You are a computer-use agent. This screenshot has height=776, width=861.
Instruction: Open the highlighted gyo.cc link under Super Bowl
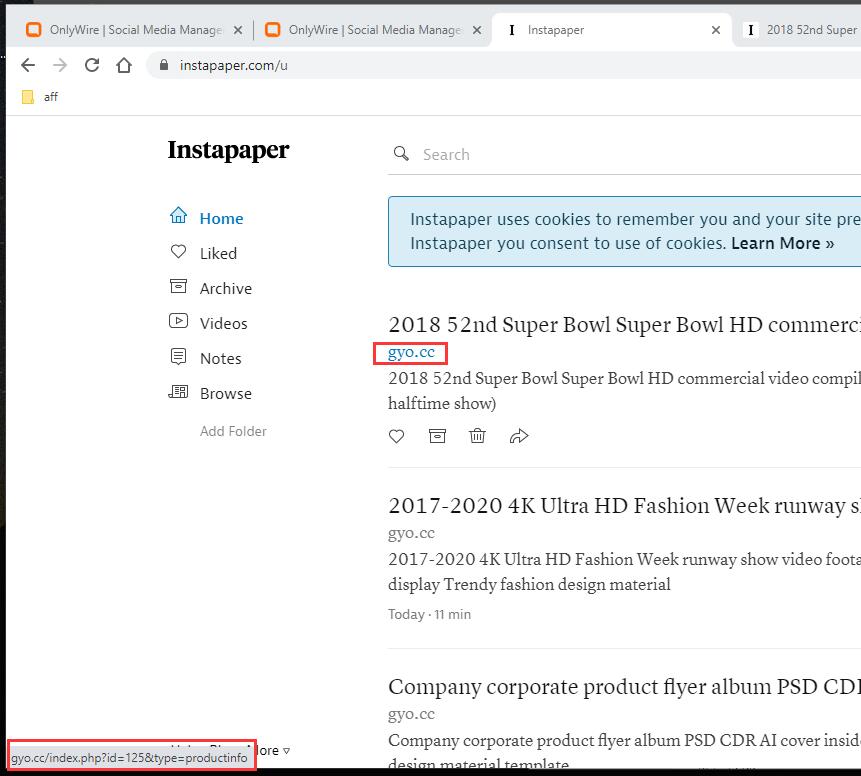pos(411,352)
